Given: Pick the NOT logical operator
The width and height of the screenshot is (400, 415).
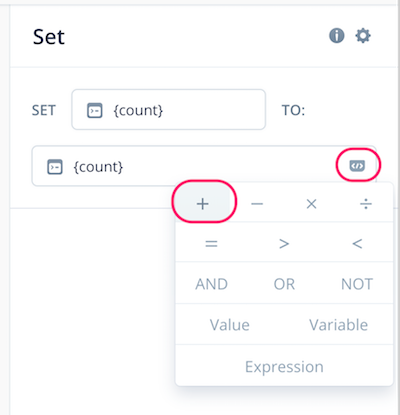Looking at the screenshot, I should (357, 284).
